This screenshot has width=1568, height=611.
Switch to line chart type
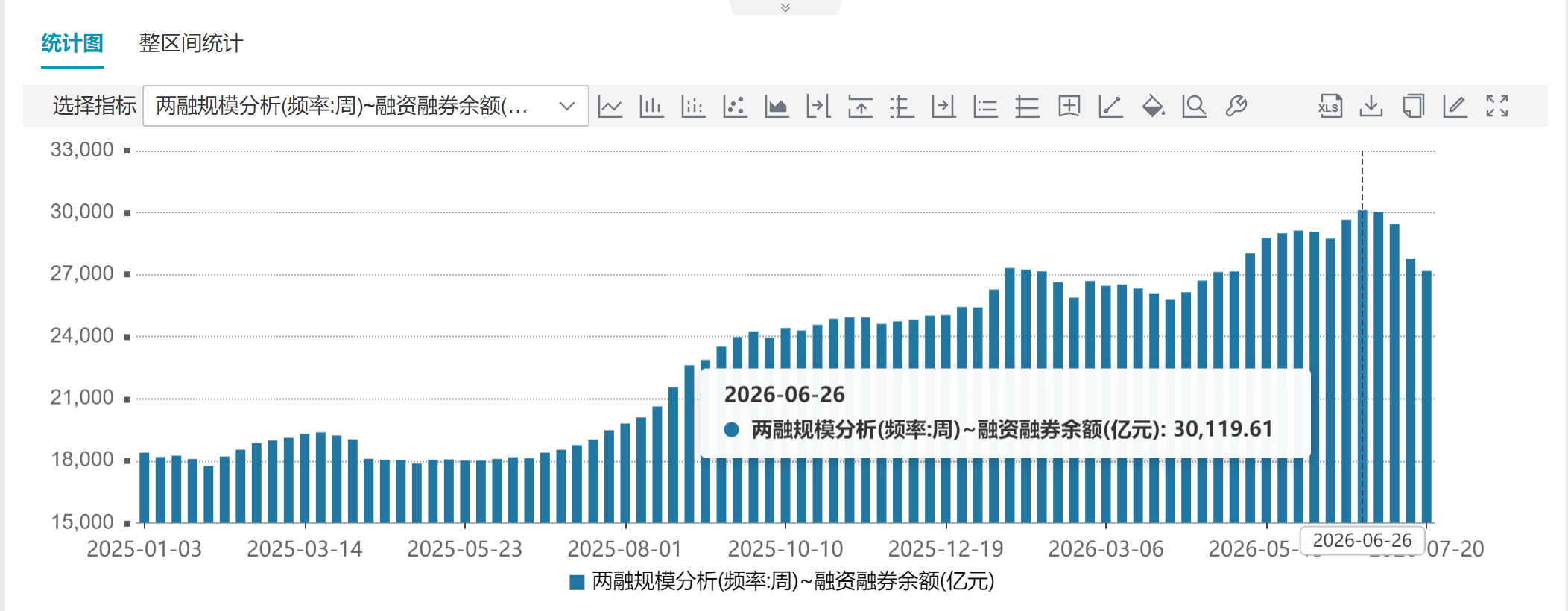pos(610,107)
